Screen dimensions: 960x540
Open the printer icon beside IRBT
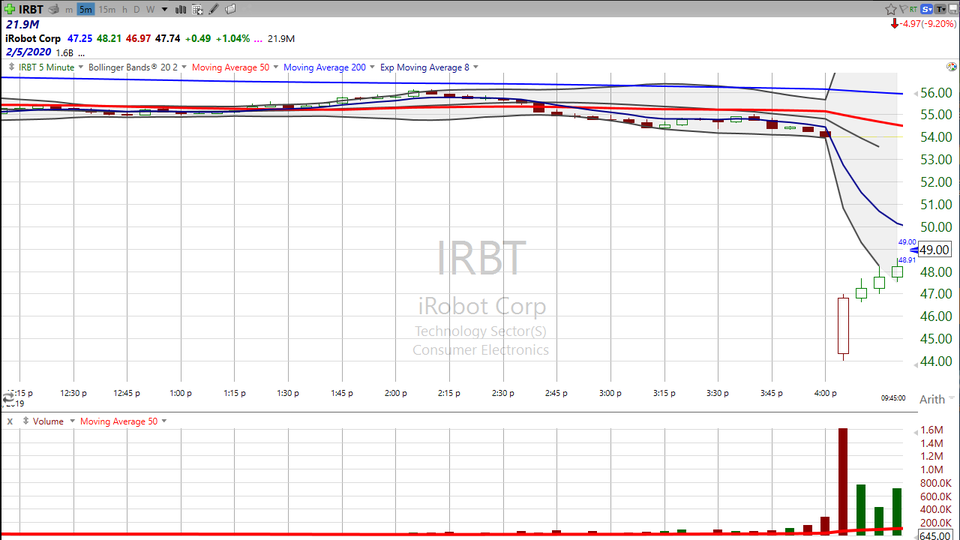(x=54, y=9)
